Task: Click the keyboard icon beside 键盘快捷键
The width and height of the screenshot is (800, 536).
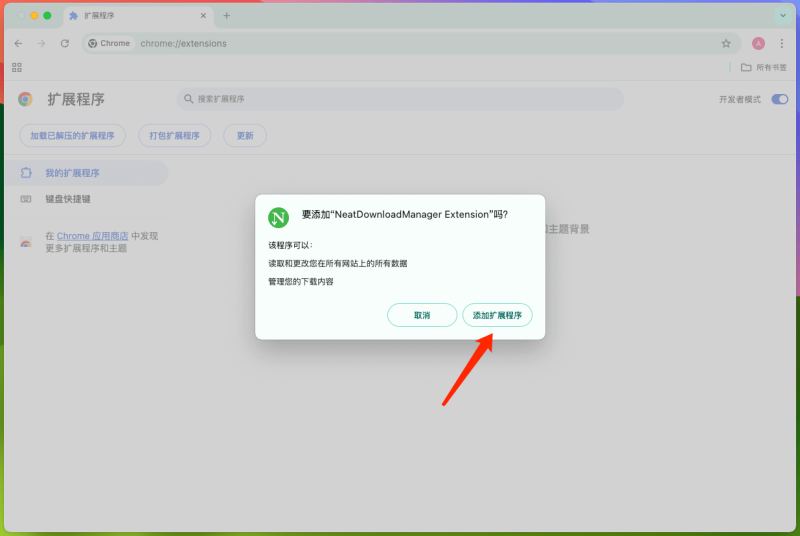Action: click(x=26, y=199)
